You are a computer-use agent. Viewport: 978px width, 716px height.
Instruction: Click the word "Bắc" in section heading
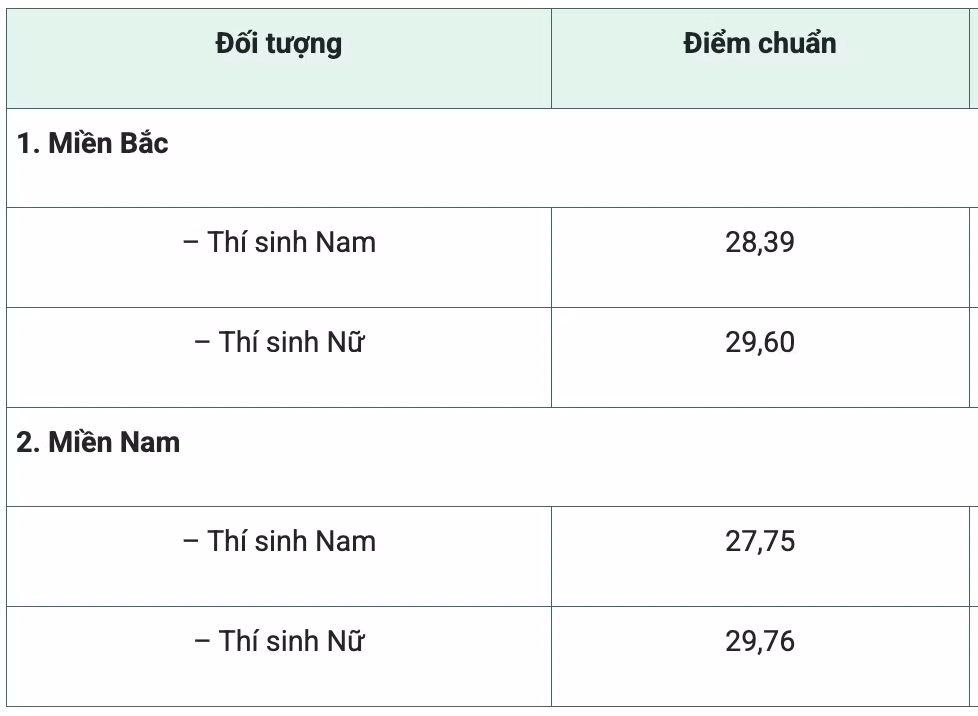click(144, 141)
